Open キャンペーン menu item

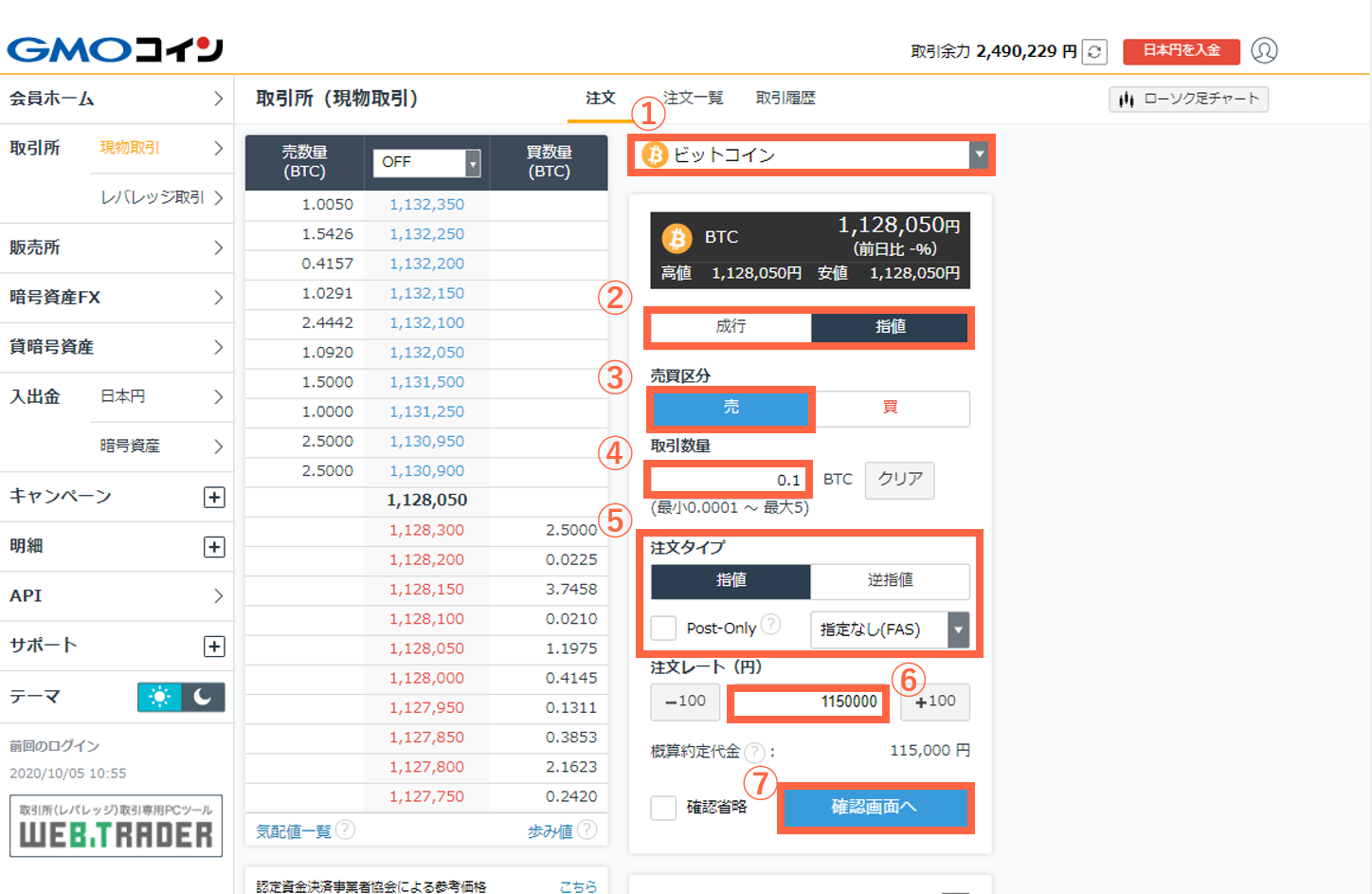[116, 497]
